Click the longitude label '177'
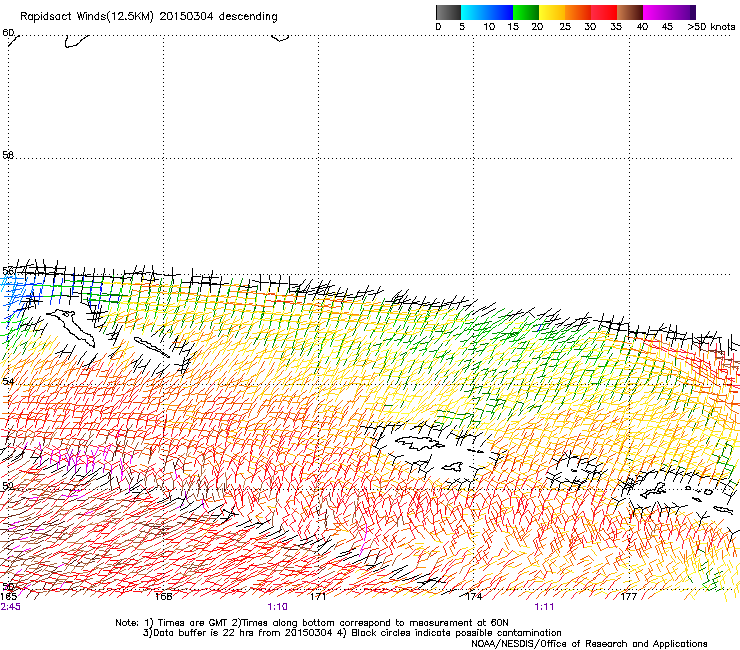 pyautogui.click(x=629, y=597)
